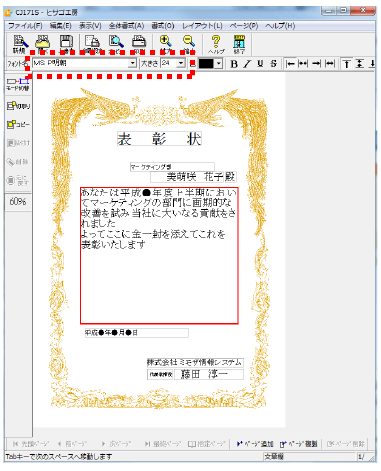
Task: Click the black font color swatch
Action: (206, 63)
